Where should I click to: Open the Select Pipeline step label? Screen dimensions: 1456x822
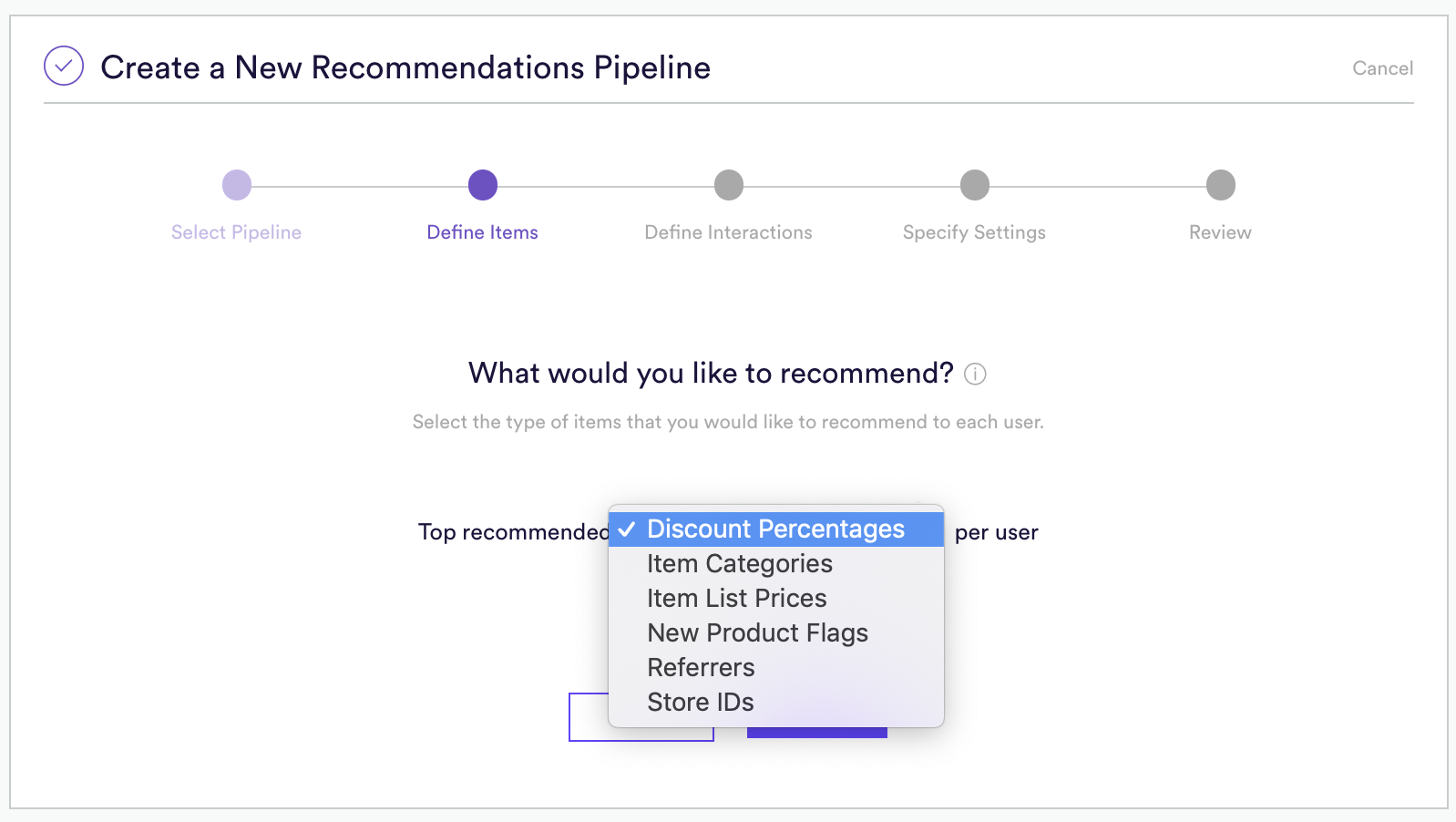pyautogui.click(x=236, y=232)
